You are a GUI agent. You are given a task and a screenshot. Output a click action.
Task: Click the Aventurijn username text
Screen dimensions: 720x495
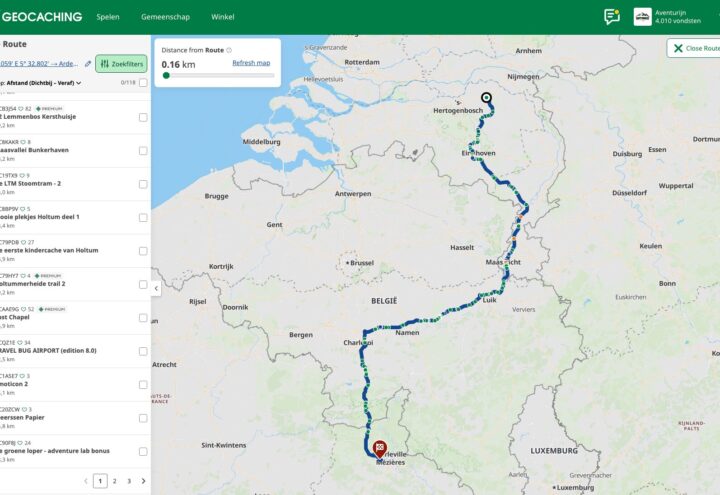670,13
